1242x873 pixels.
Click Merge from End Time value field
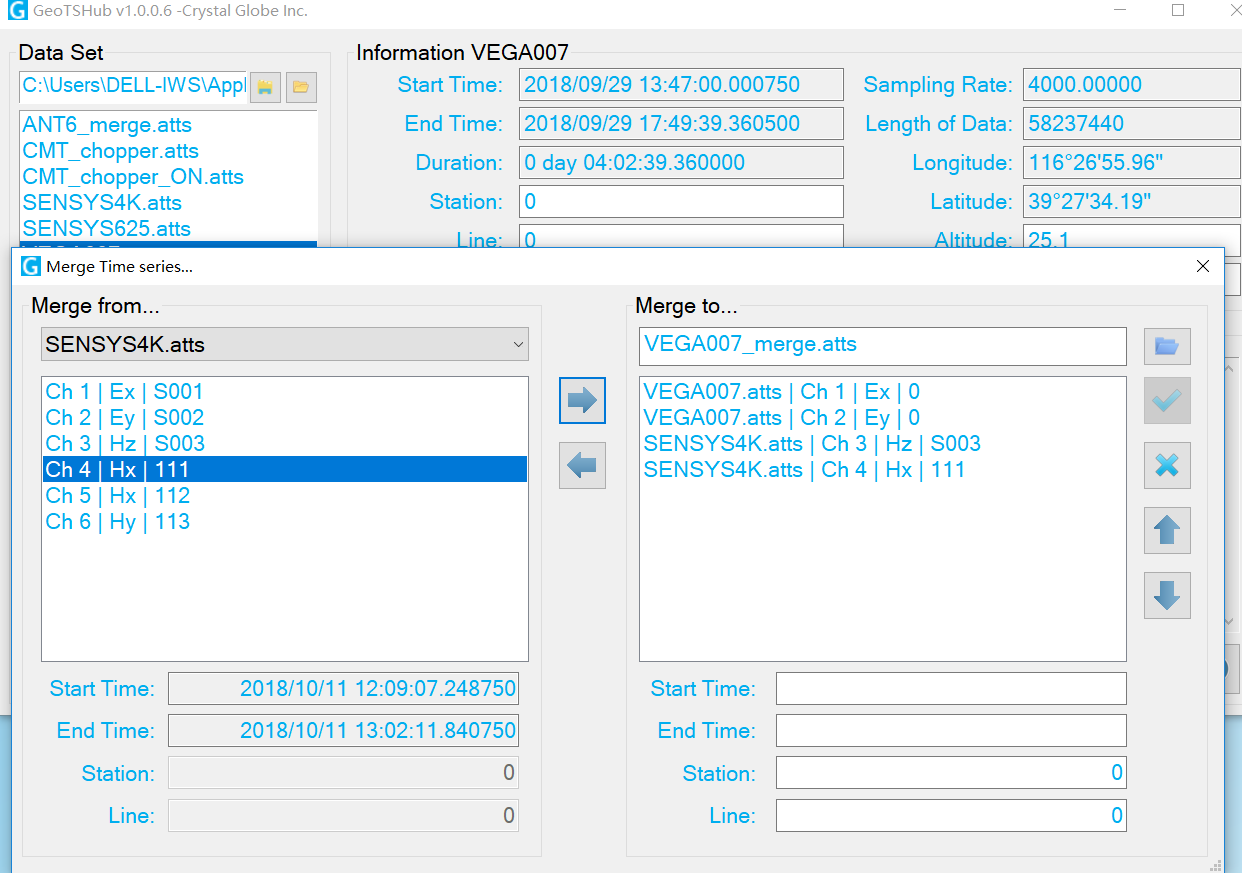(344, 731)
